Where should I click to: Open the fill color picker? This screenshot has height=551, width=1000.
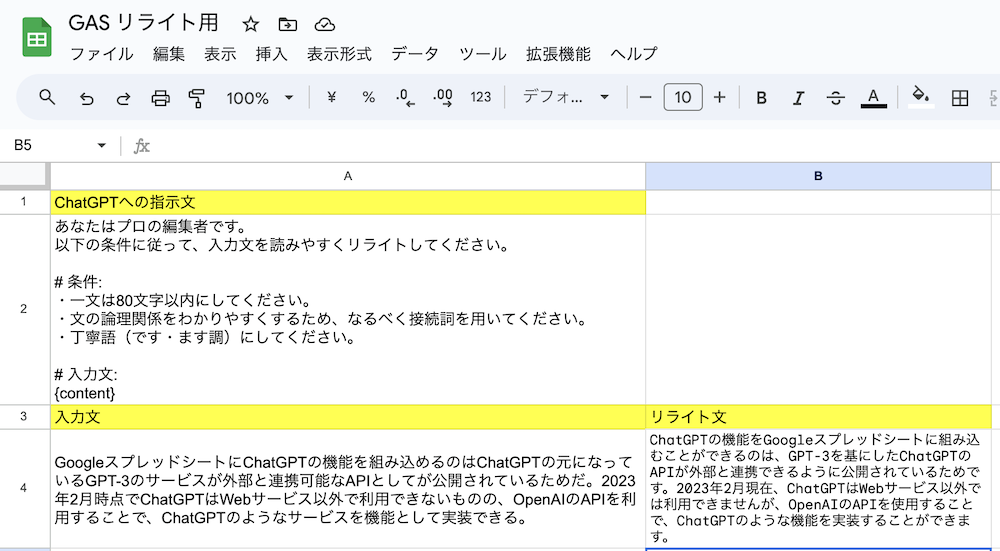[x=921, y=98]
